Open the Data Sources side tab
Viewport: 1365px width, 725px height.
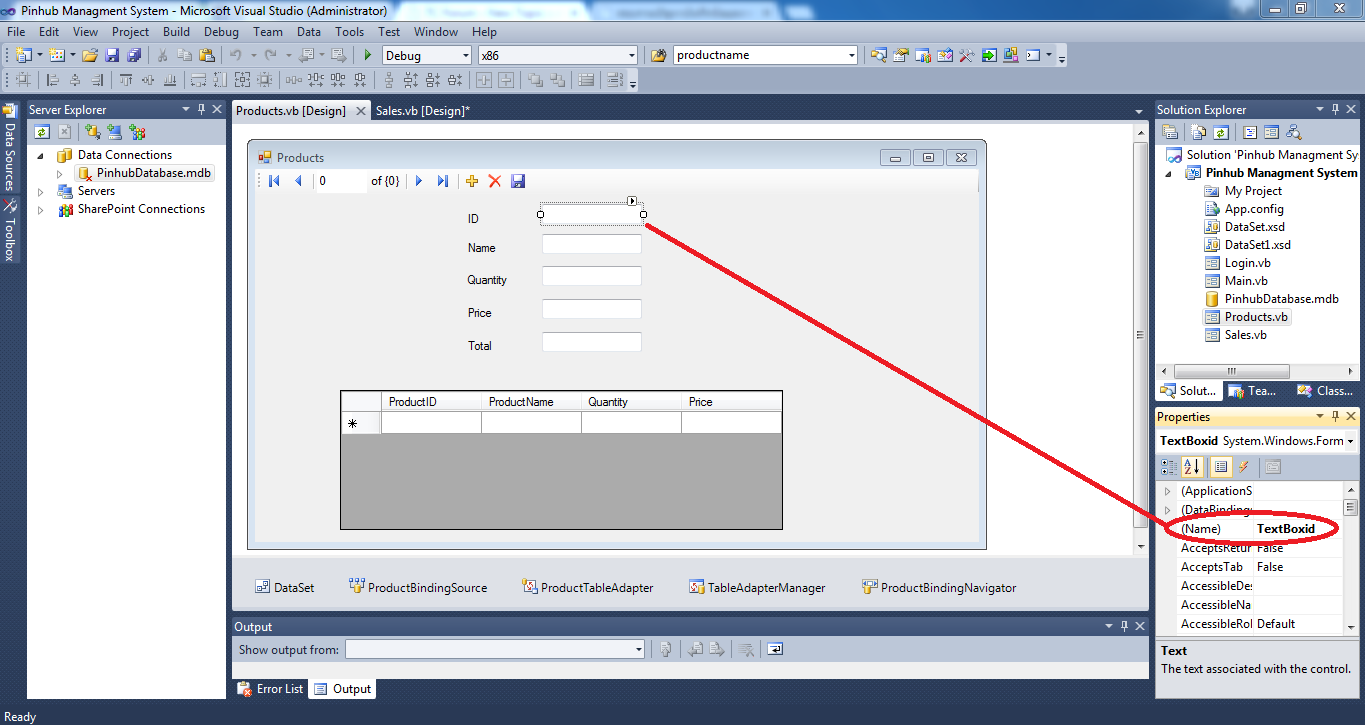click(10, 148)
